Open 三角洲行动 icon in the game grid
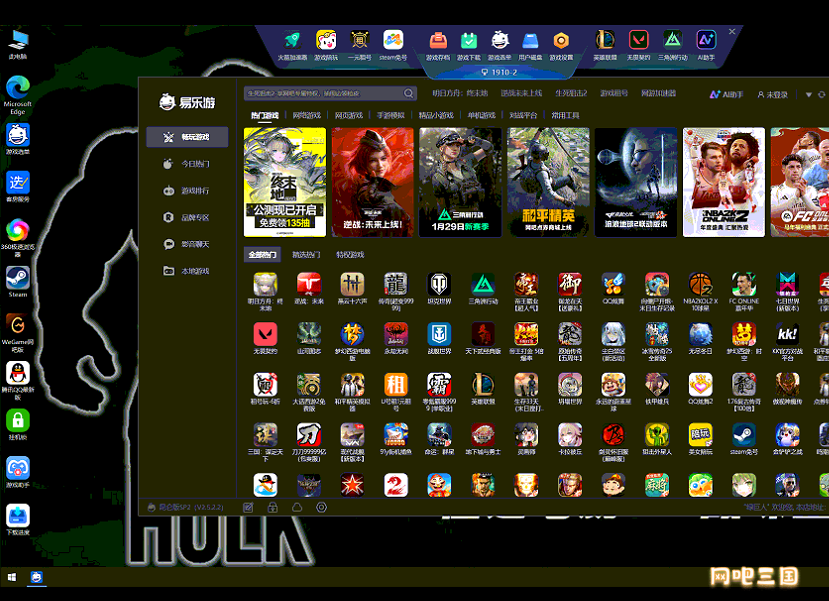Image resolution: width=829 pixels, height=601 pixels. (x=483, y=284)
